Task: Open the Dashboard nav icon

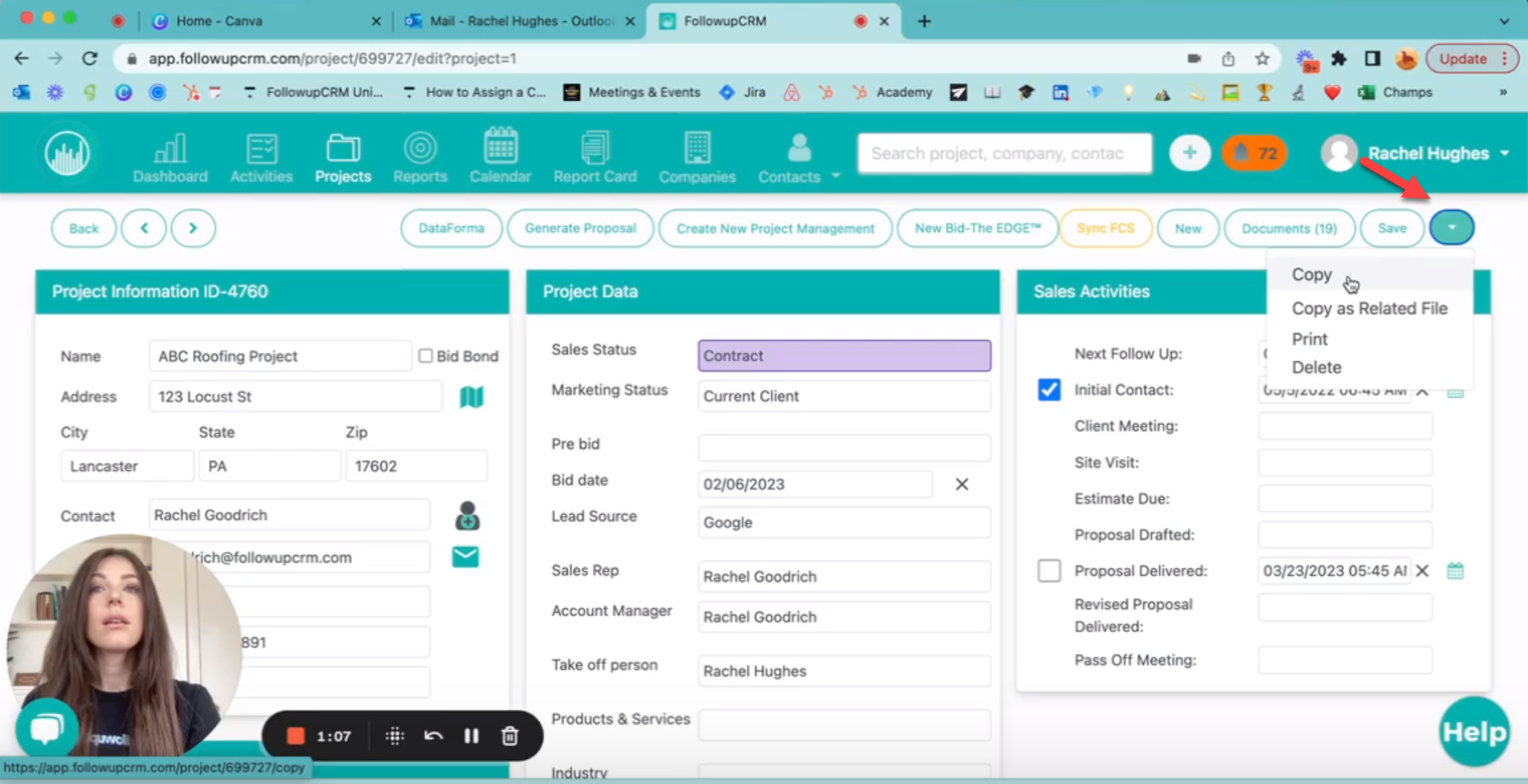Action: [x=170, y=158]
